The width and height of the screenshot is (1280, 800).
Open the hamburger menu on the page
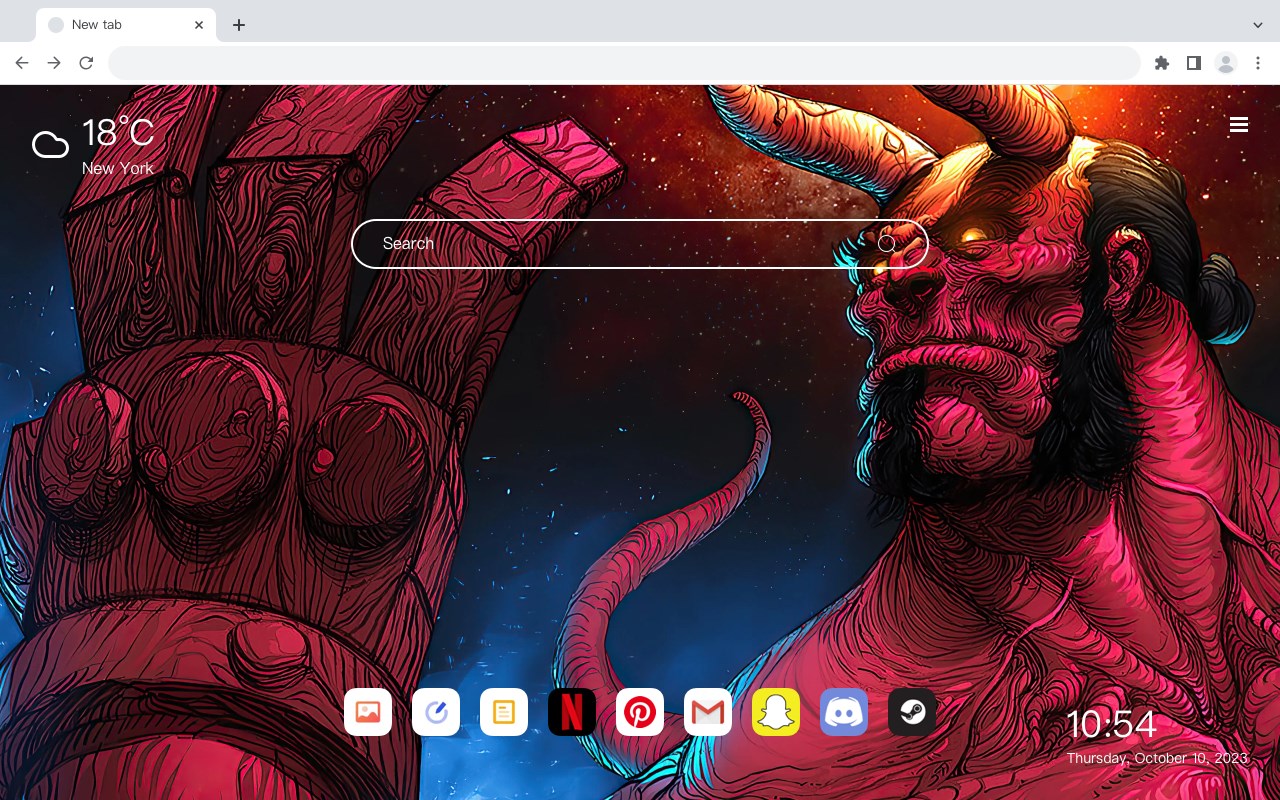(x=1239, y=125)
